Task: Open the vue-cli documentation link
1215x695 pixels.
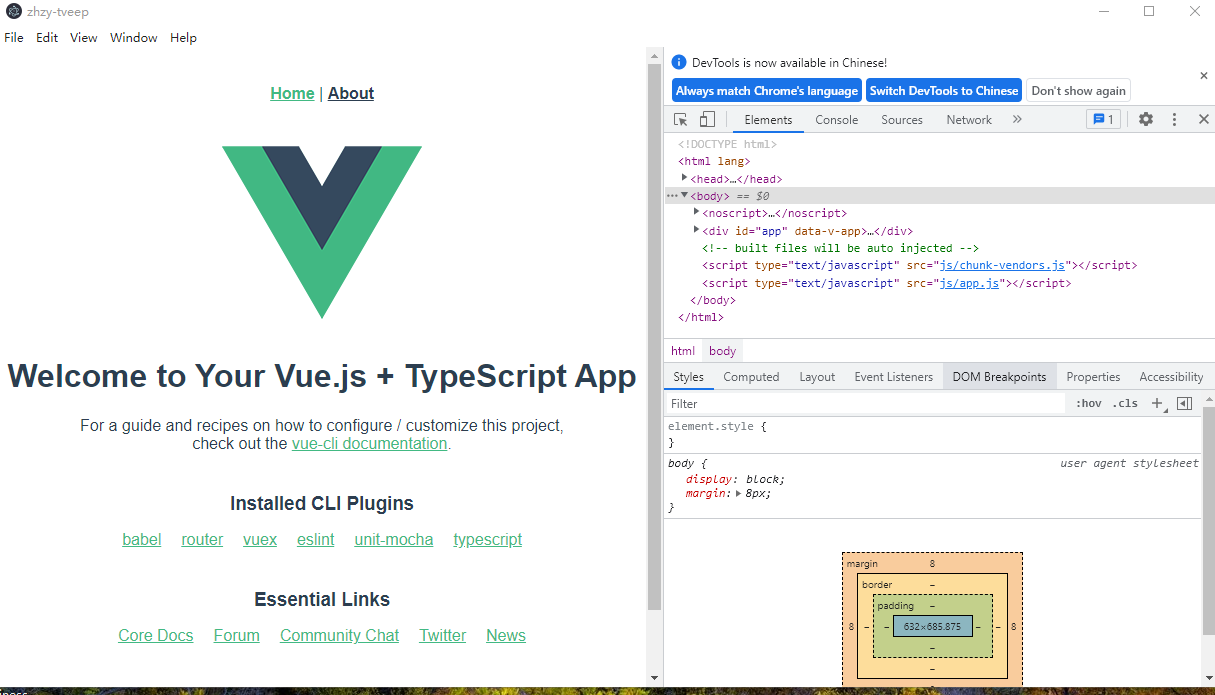Action: [369, 443]
